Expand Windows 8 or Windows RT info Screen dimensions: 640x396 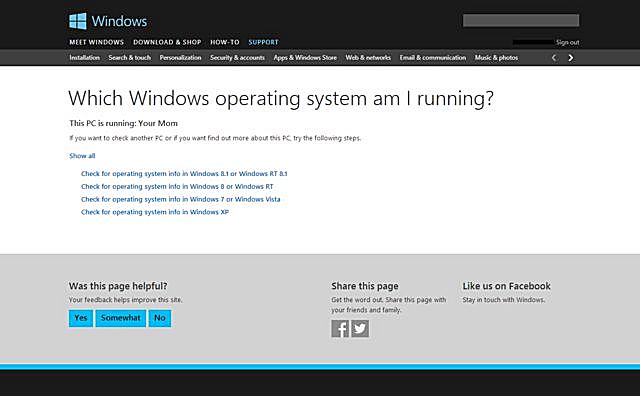(177, 186)
